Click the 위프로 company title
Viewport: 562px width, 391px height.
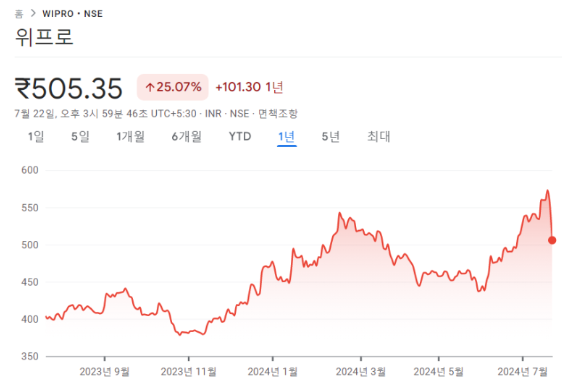tap(44, 37)
